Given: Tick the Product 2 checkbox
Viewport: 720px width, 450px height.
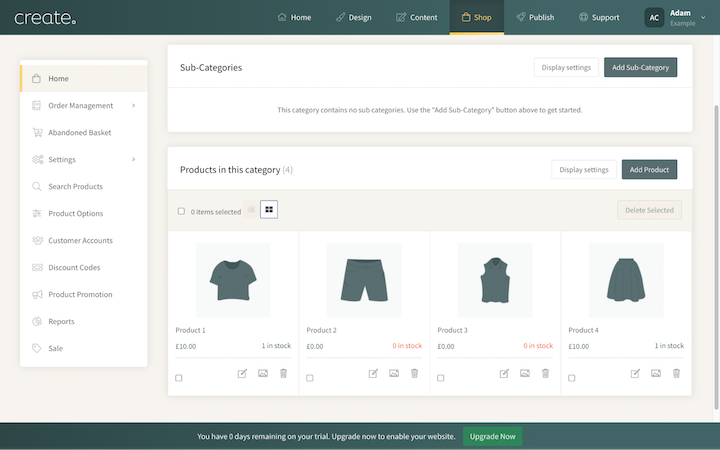Looking at the screenshot, I should pos(309,378).
